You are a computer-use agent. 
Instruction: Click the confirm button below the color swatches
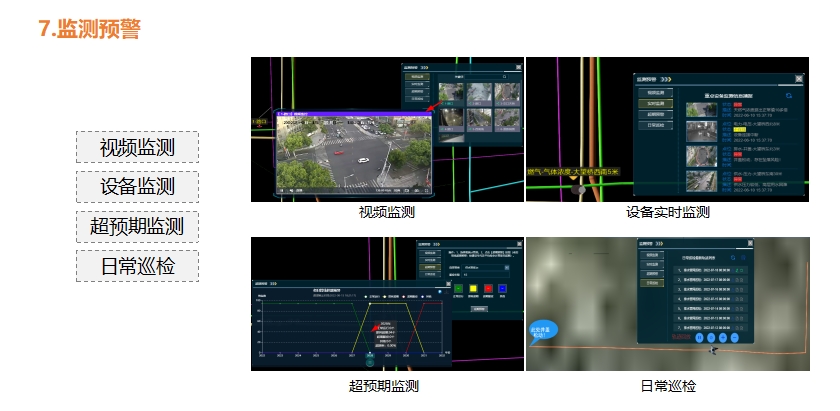pyautogui.click(x=479, y=309)
